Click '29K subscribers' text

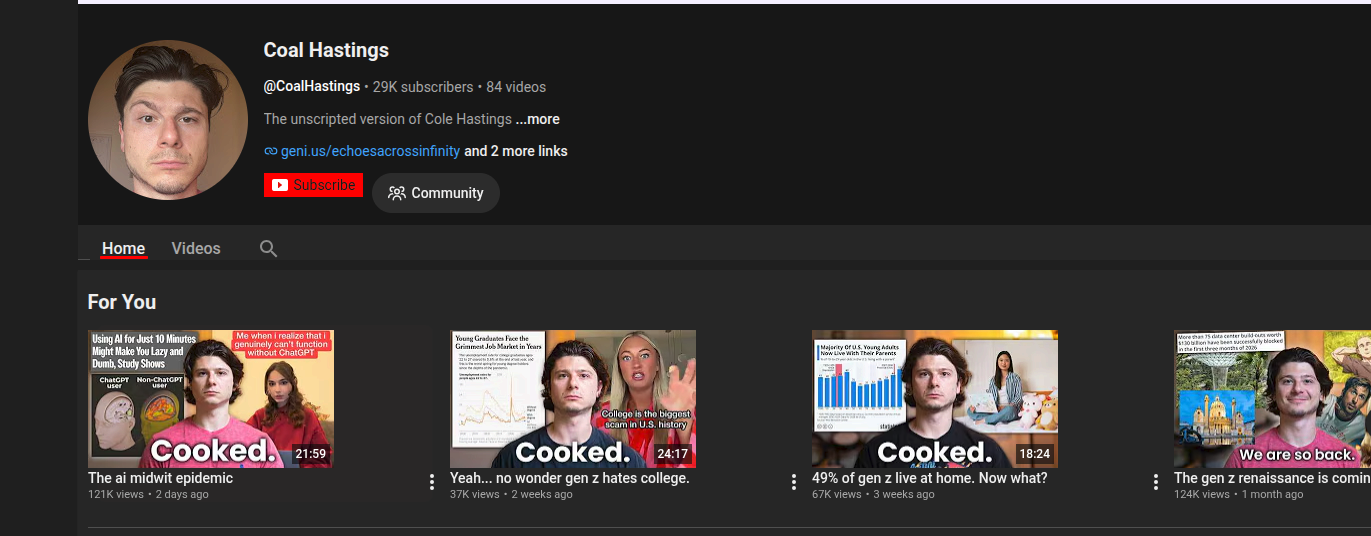[423, 87]
